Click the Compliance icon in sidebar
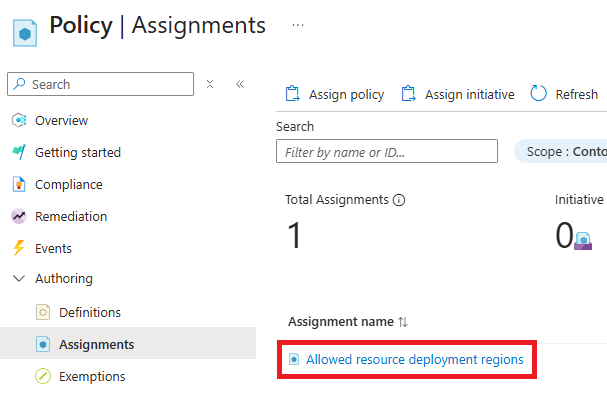The image size is (607, 401). pyautogui.click(x=19, y=185)
